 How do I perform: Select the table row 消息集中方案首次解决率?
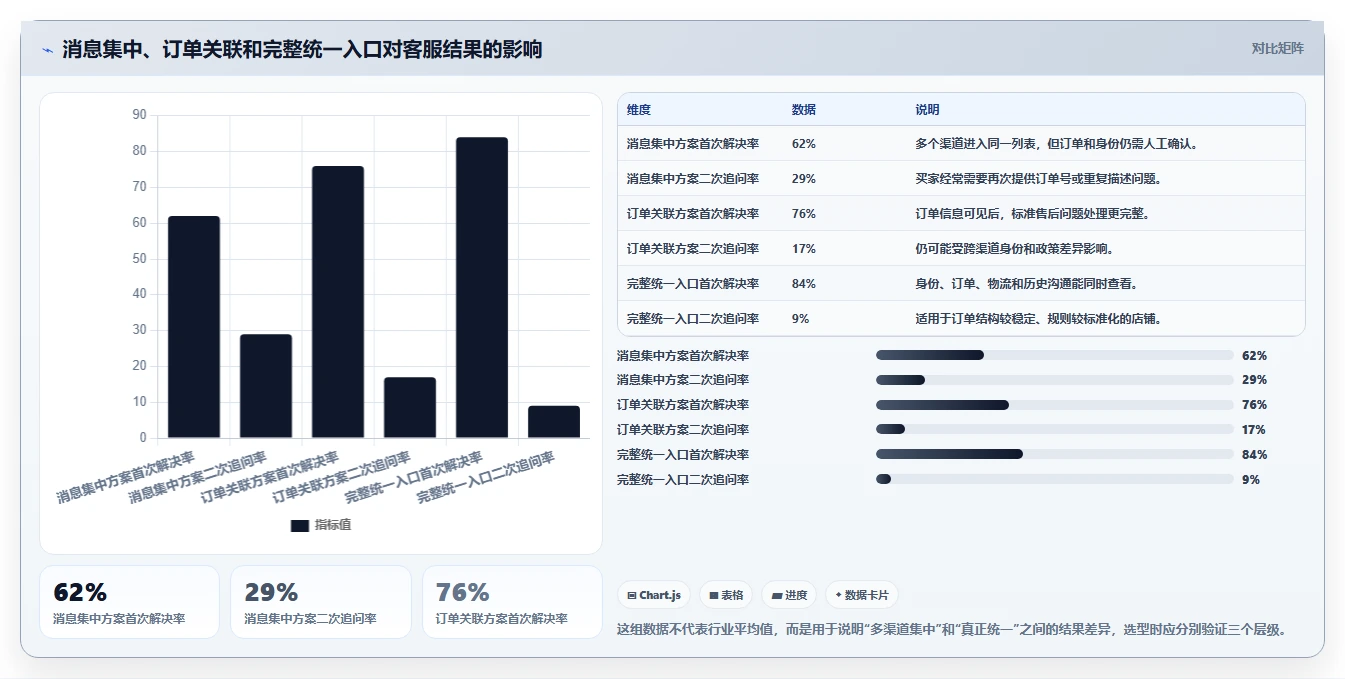tap(961, 144)
